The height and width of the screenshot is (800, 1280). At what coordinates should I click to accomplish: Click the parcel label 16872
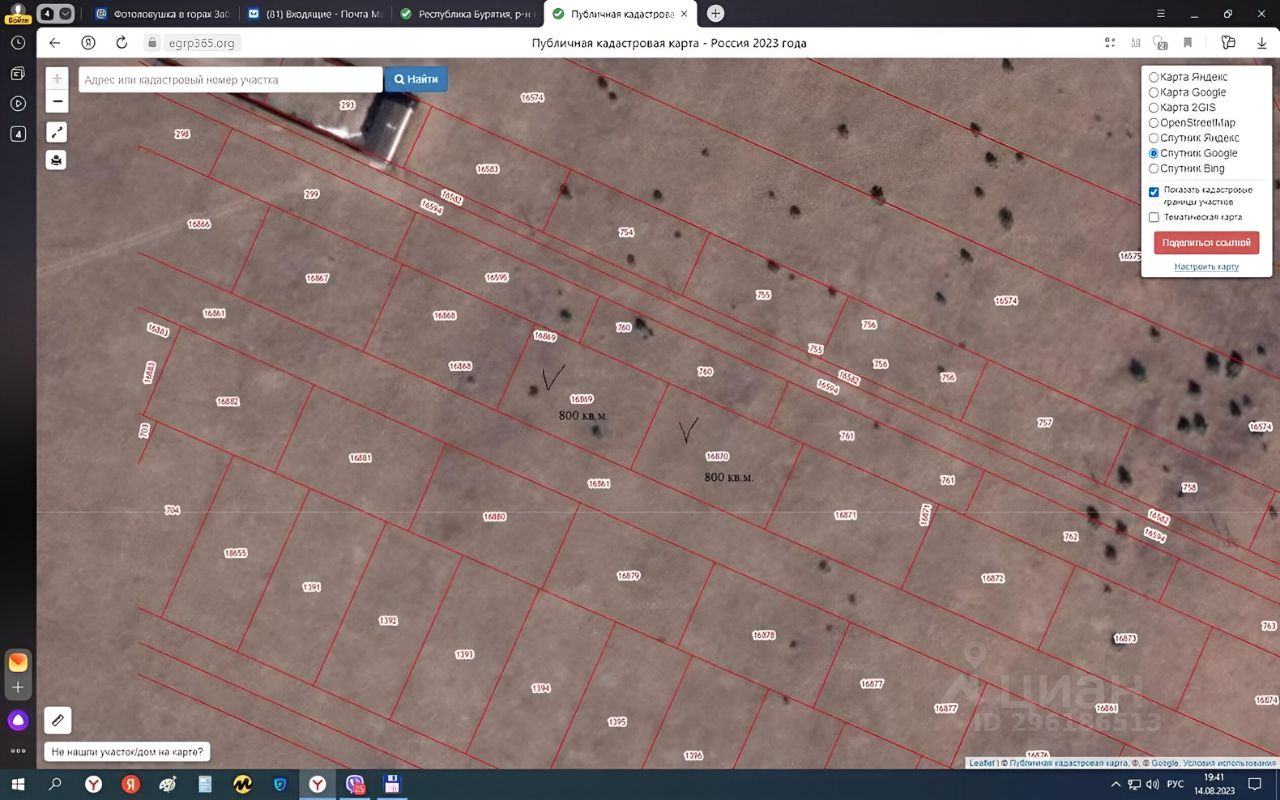(x=992, y=578)
